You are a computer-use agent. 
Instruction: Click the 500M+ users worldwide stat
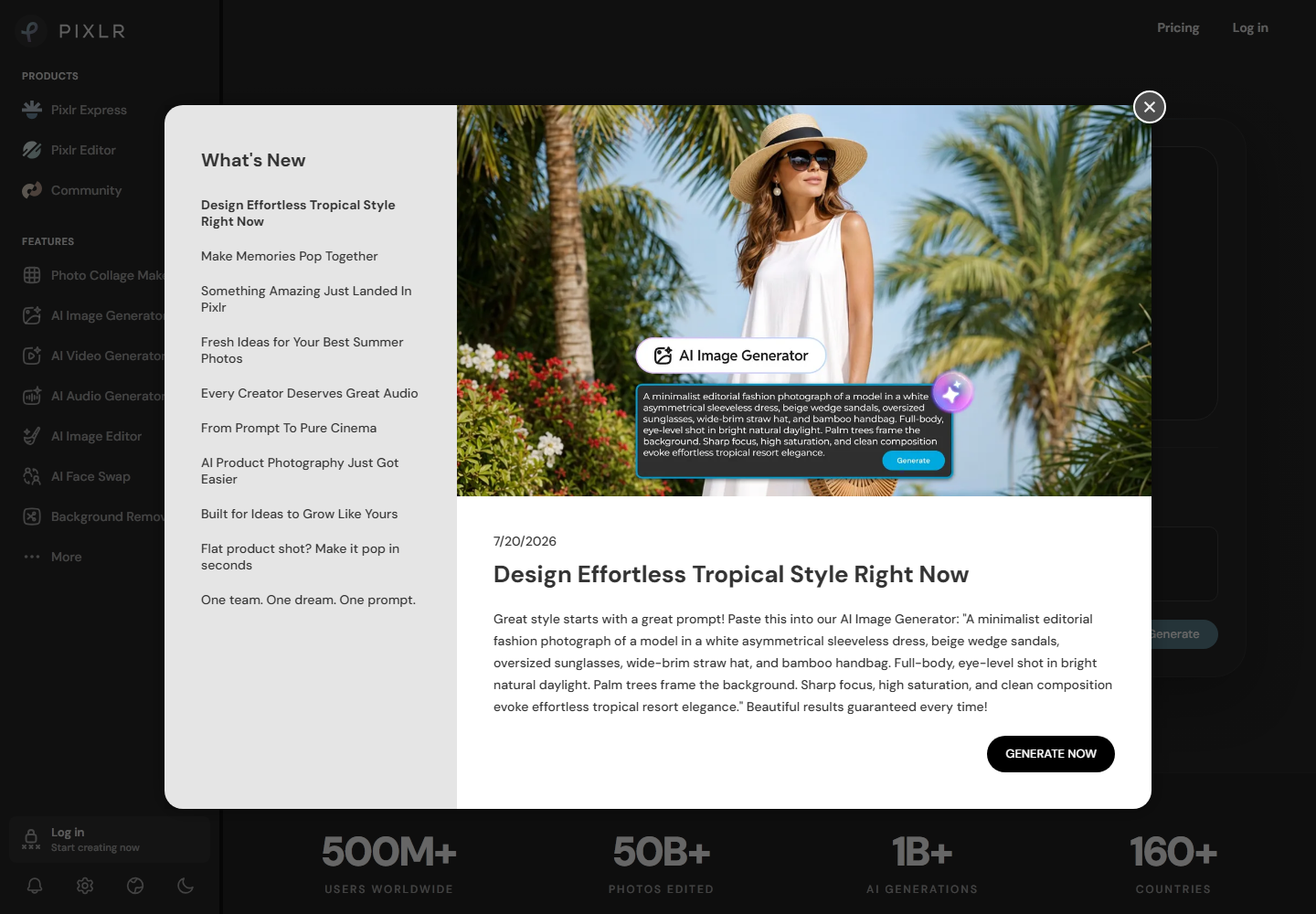pyautogui.click(x=388, y=864)
